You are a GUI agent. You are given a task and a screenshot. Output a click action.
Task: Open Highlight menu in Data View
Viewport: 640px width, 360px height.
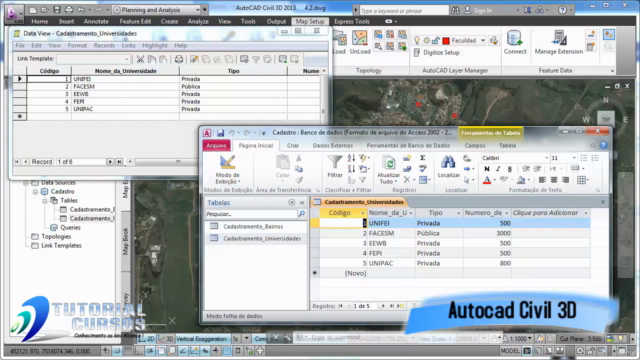click(155, 45)
